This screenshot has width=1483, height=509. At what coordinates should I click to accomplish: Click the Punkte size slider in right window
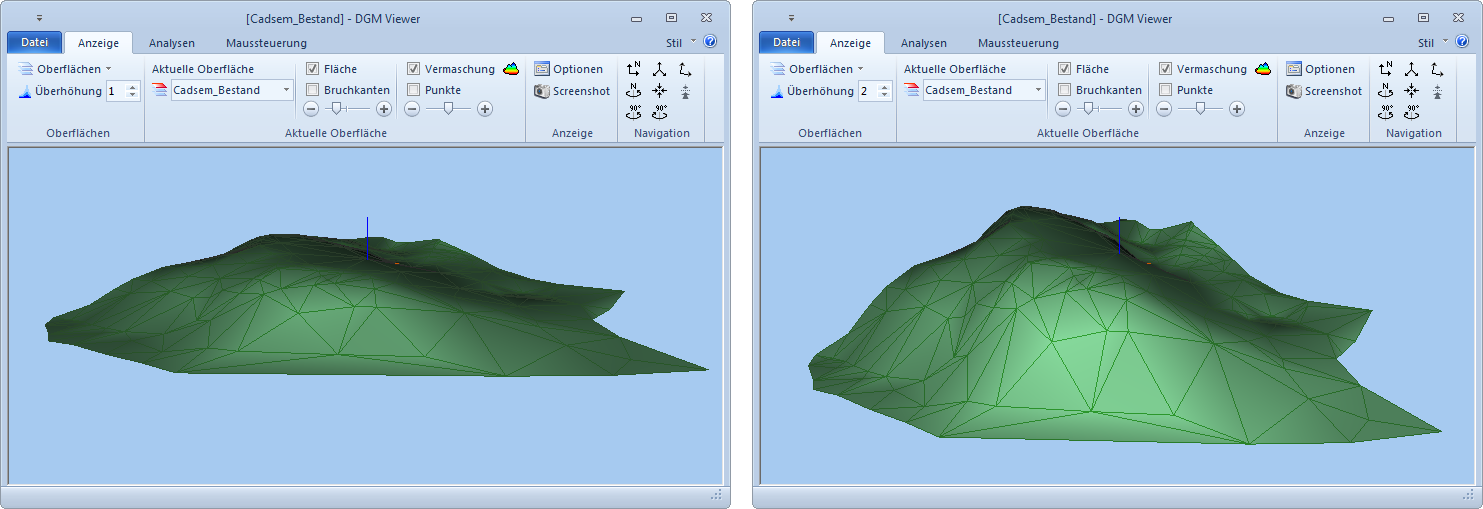[1200, 109]
